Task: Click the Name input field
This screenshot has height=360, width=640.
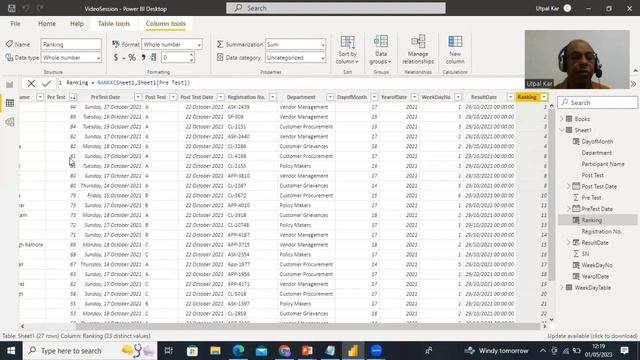Action: pos(71,44)
